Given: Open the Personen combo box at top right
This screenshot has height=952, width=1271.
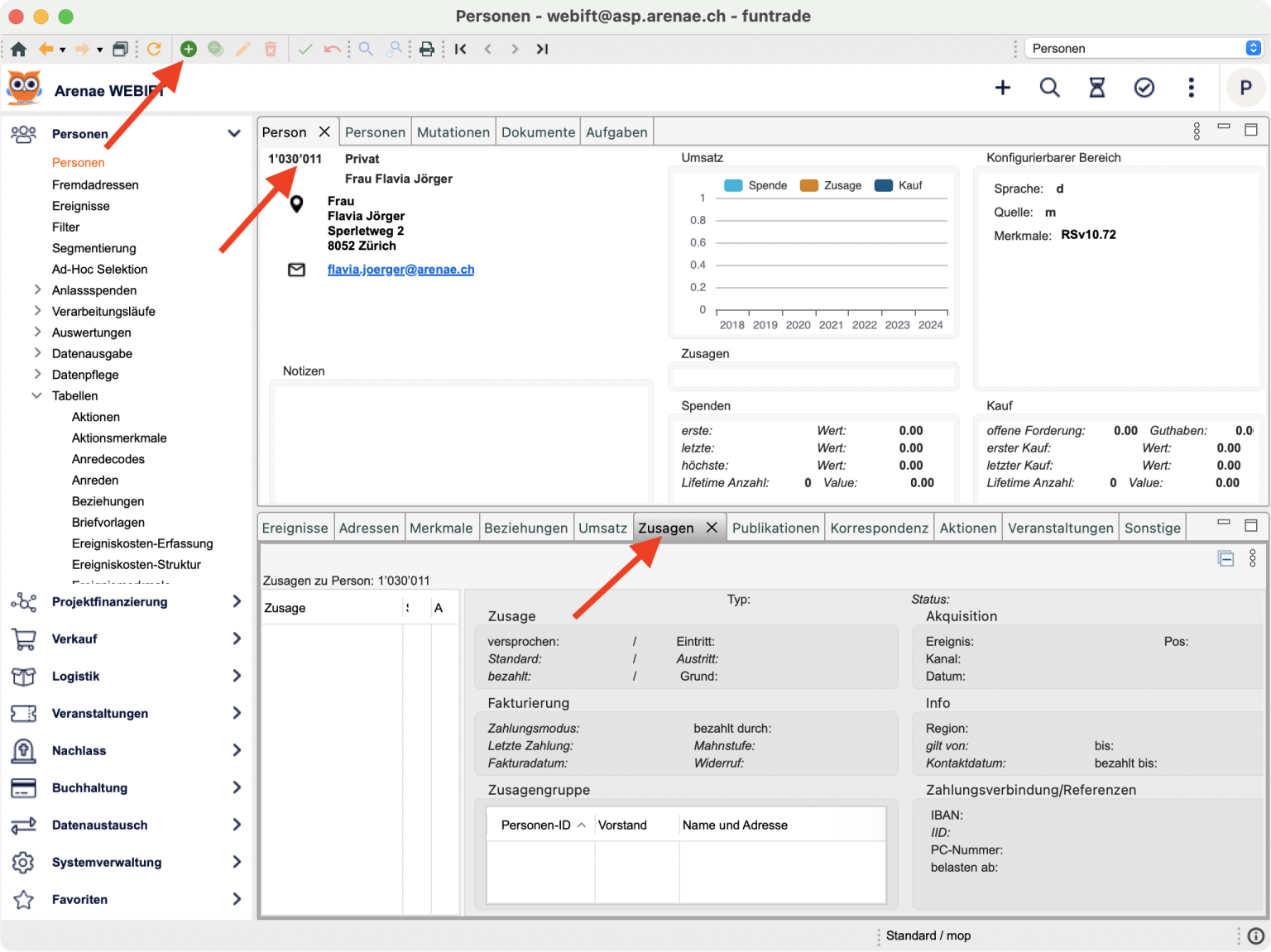Looking at the screenshot, I should click(x=1144, y=48).
